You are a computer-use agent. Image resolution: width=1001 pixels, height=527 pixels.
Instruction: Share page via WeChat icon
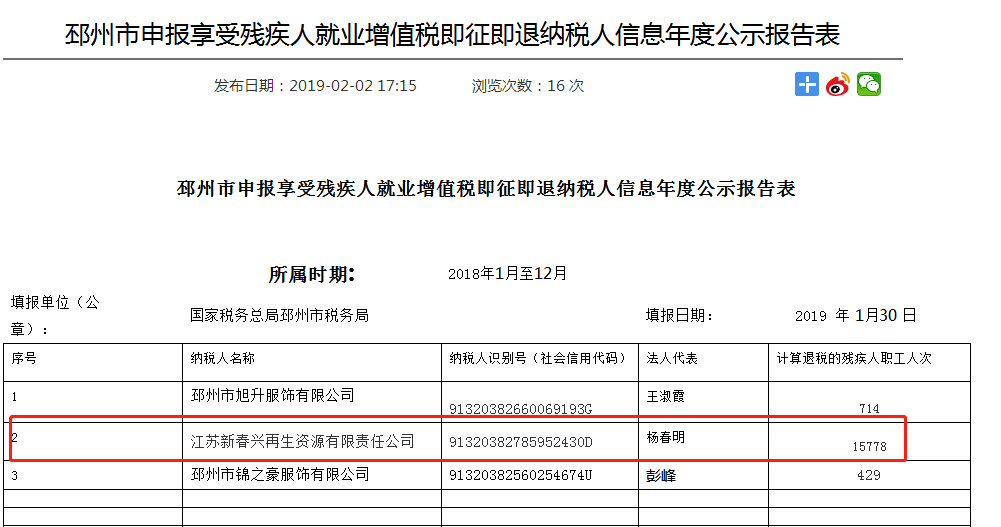pyautogui.click(x=869, y=84)
